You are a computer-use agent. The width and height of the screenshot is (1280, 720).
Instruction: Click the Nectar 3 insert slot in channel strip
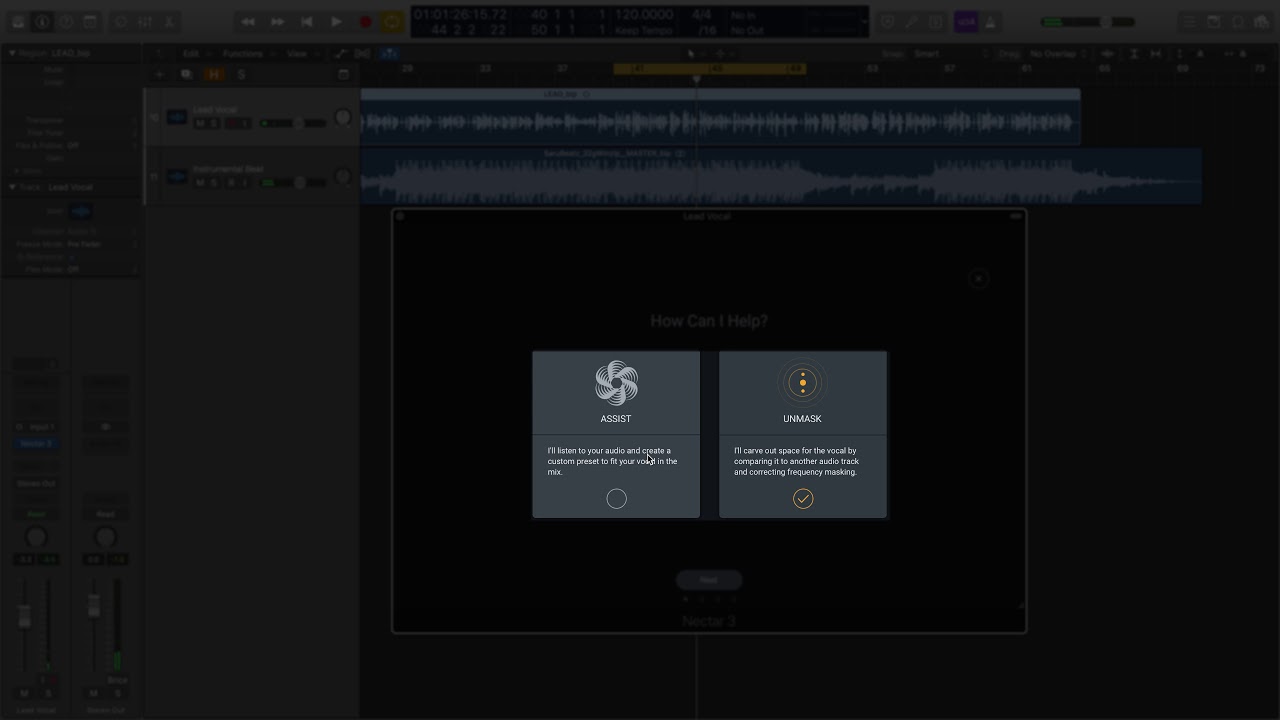coord(36,444)
